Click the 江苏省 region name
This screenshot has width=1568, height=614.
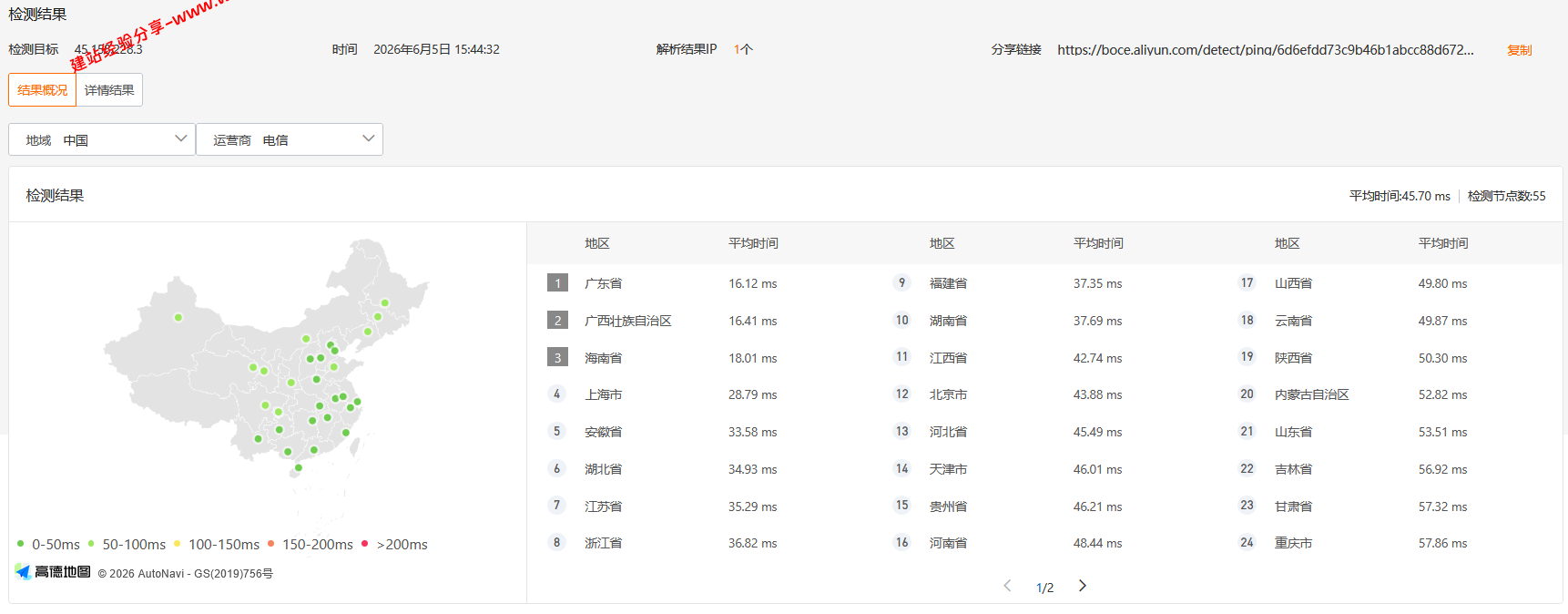click(603, 507)
